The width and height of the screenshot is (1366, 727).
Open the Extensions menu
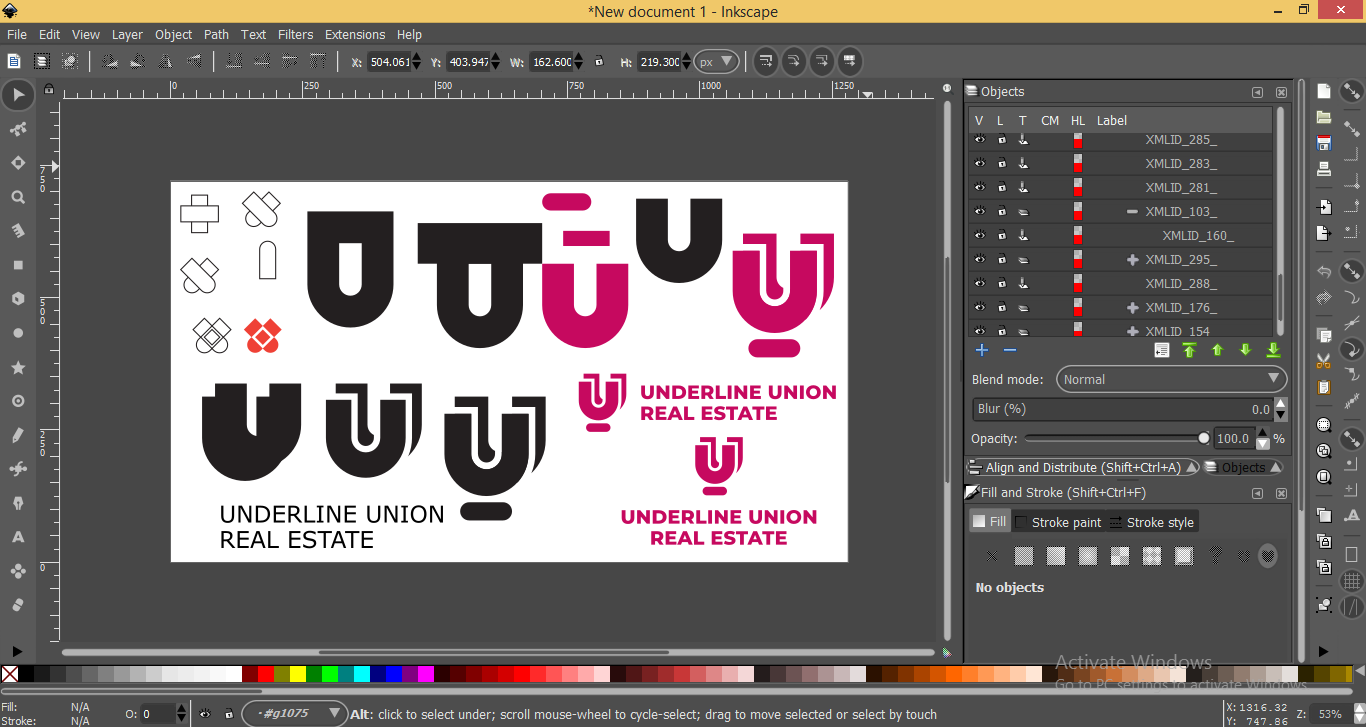click(x=355, y=34)
